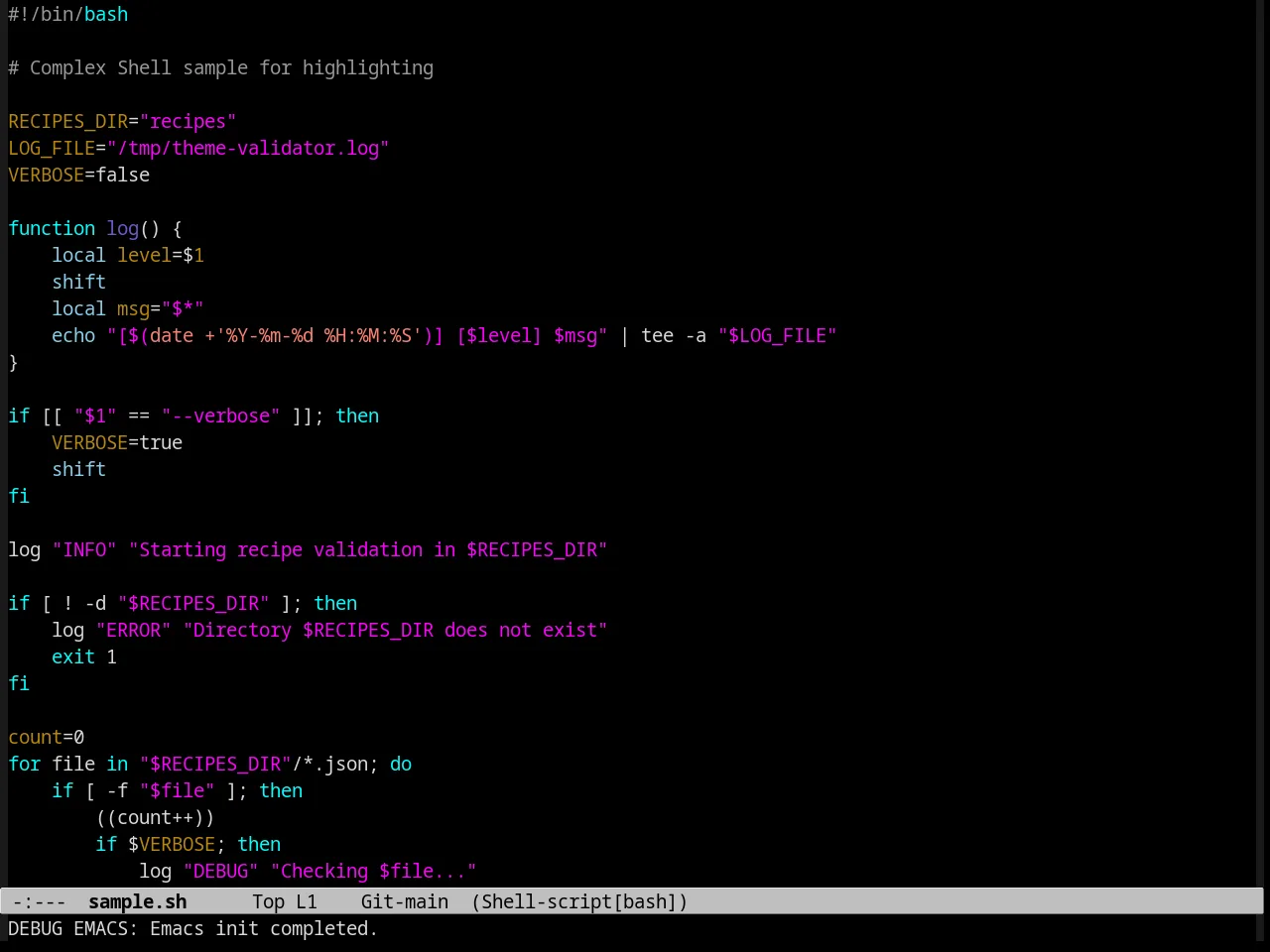
Task: Click the RECIPES_DIR variable assignment
Action: 122,121
